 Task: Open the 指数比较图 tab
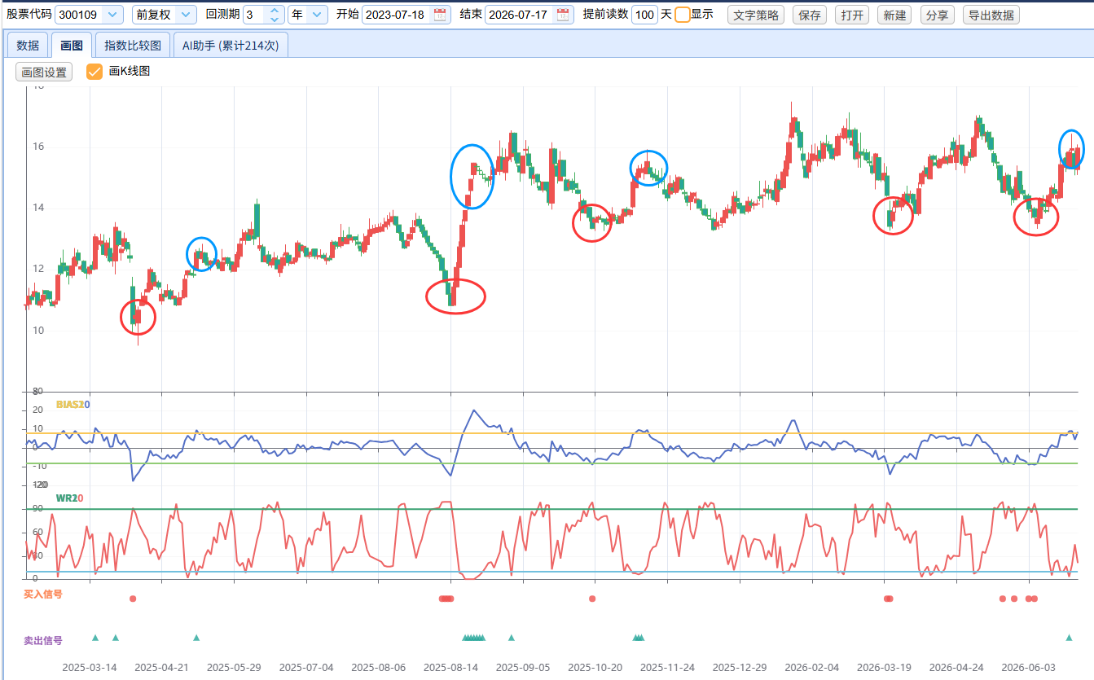click(133, 45)
